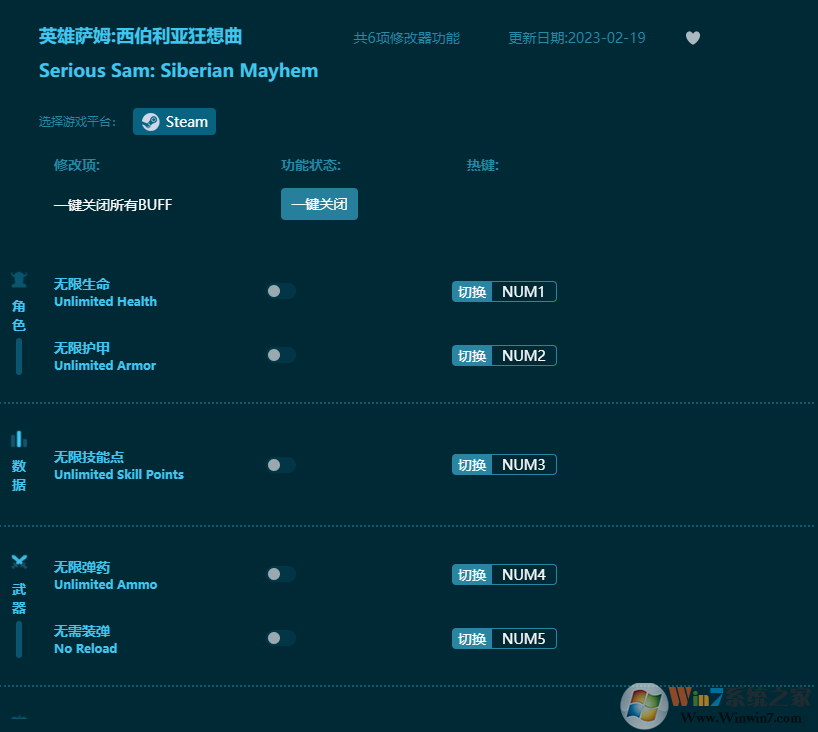
Task: Click 切换 next to NUM2
Action: (472, 356)
